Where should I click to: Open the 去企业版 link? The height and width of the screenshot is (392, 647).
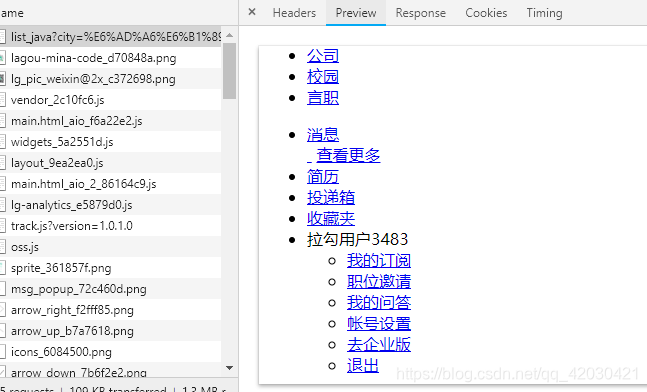pos(379,345)
